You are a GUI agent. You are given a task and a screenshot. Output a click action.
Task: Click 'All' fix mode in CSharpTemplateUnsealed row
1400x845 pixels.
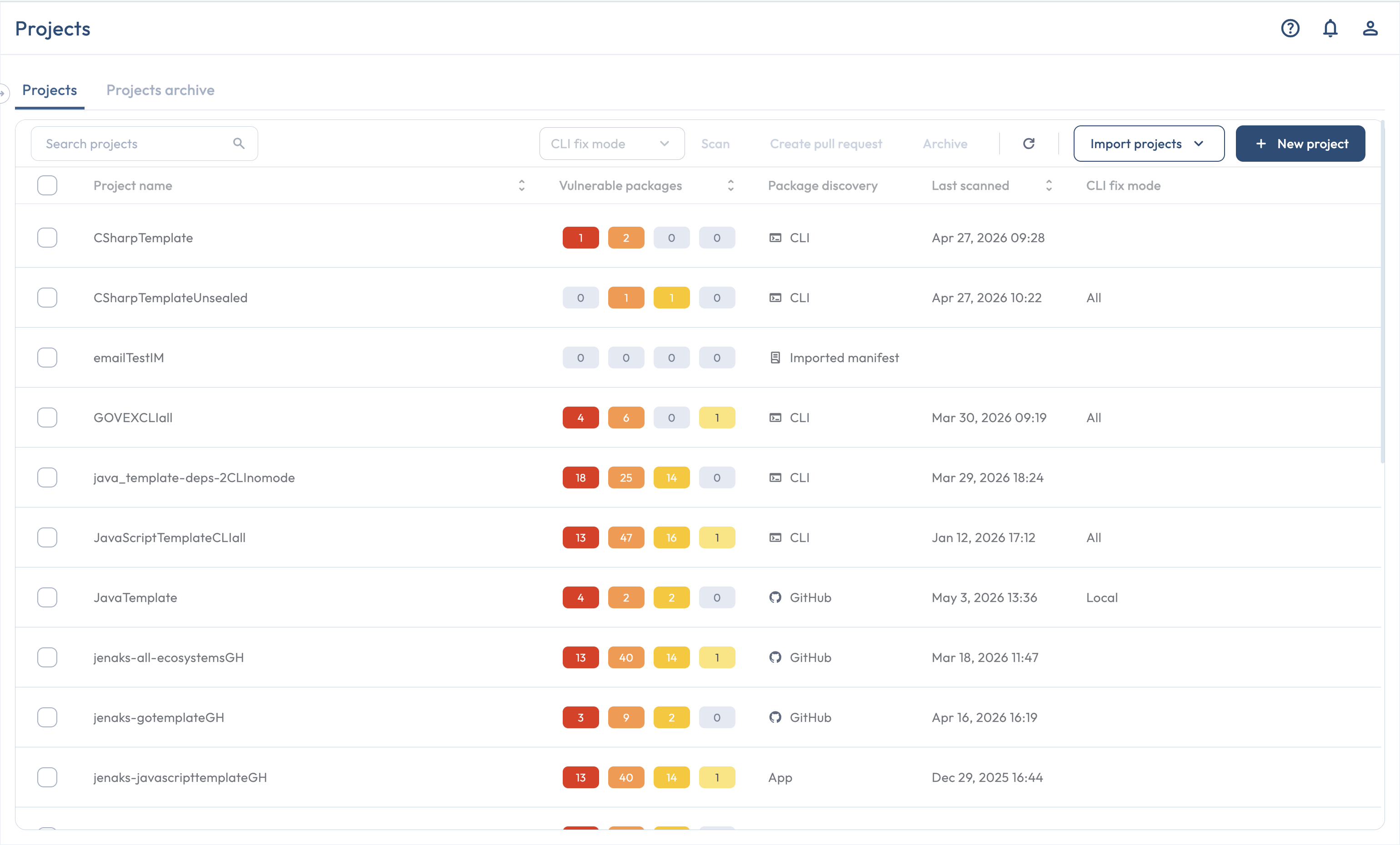(x=1094, y=298)
